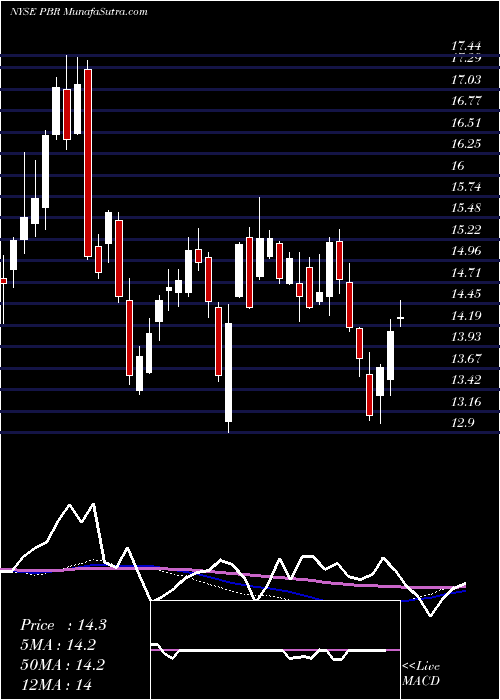Click the 16.25 price axis label
Screen dimensions: 500x700
tap(466, 144)
